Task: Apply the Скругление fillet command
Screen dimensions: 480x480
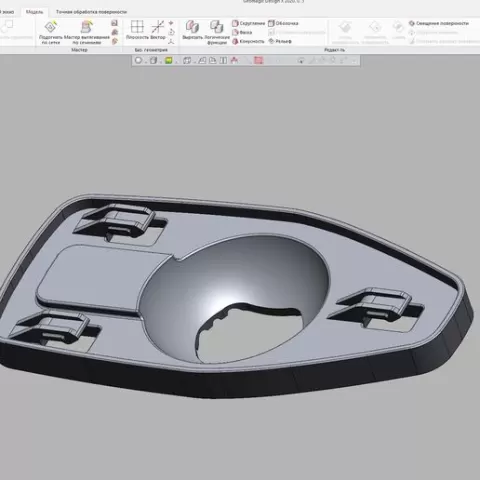Action: tap(248, 23)
